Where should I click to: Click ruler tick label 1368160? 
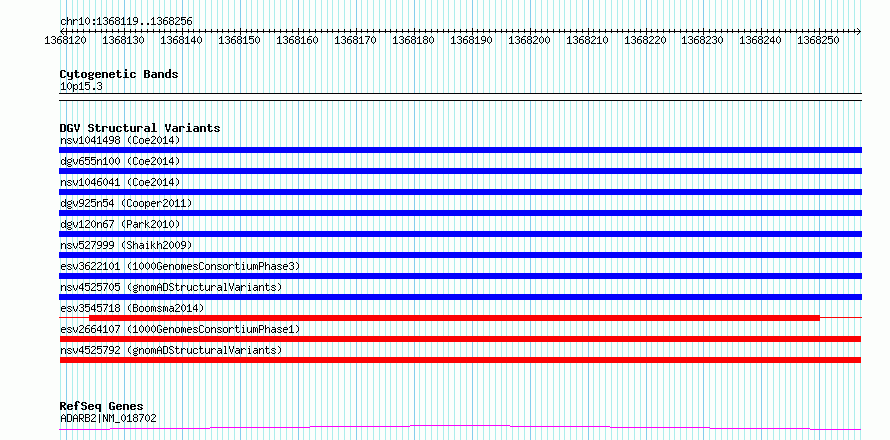(x=297, y=41)
